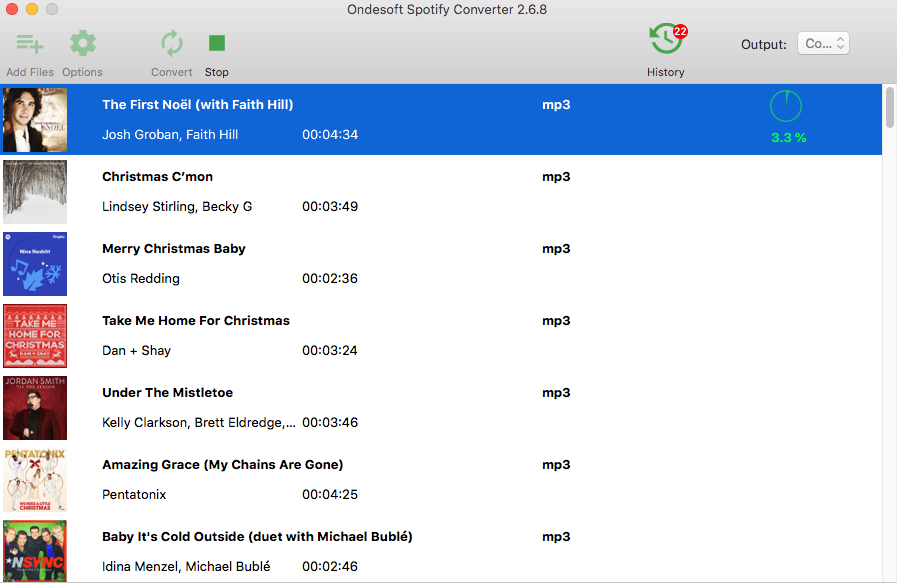
Task: Select Under The Mistletoe album thumbnail
Action: [35, 408]
